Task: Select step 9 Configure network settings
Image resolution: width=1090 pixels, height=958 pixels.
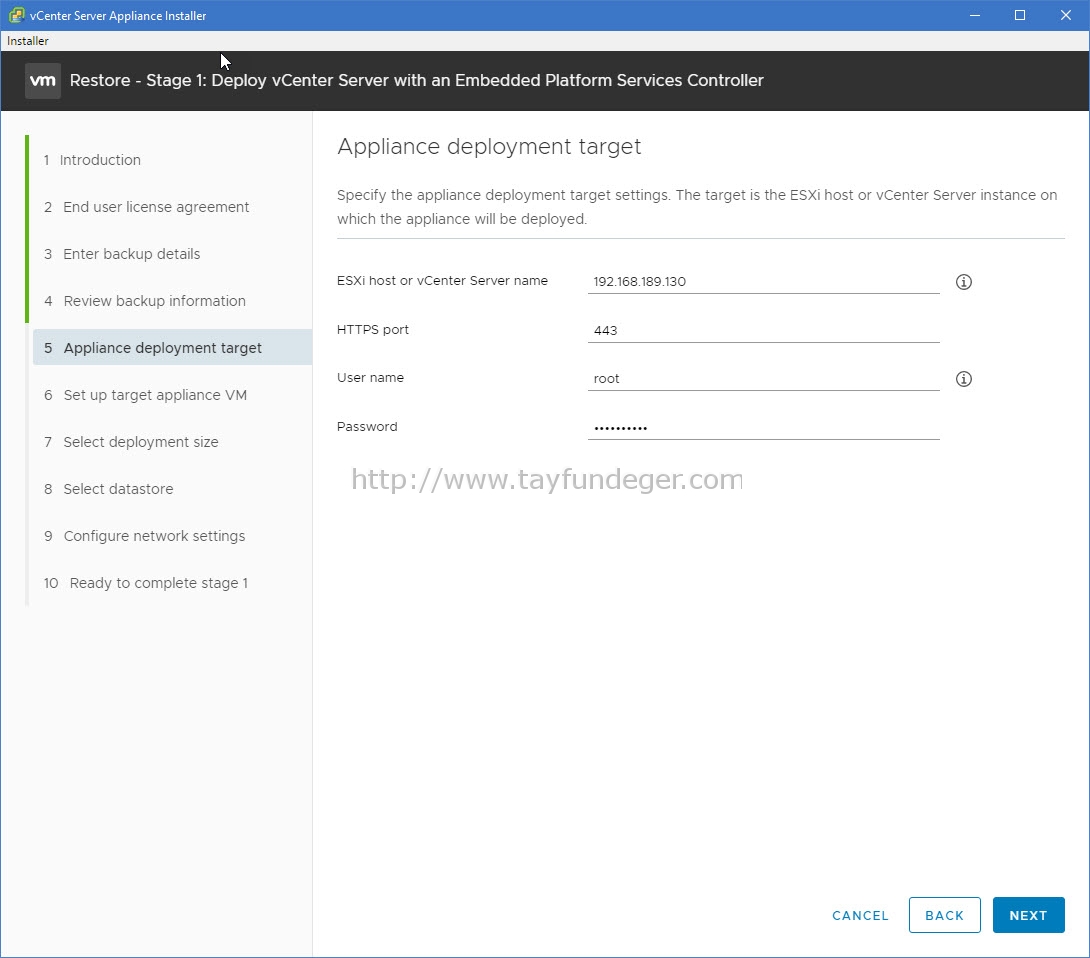Action: (145, 536)
